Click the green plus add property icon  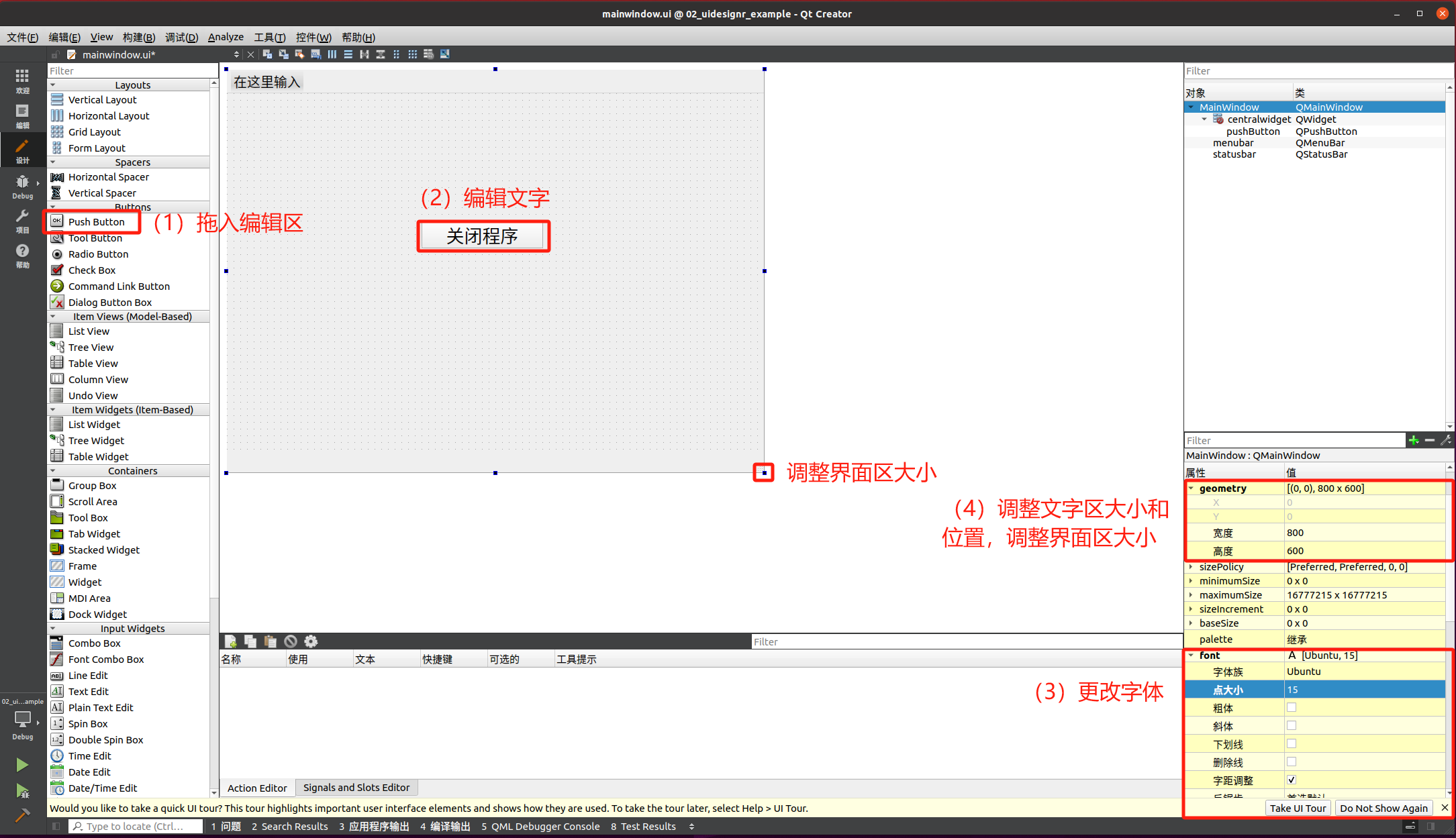pos(1414,440)
